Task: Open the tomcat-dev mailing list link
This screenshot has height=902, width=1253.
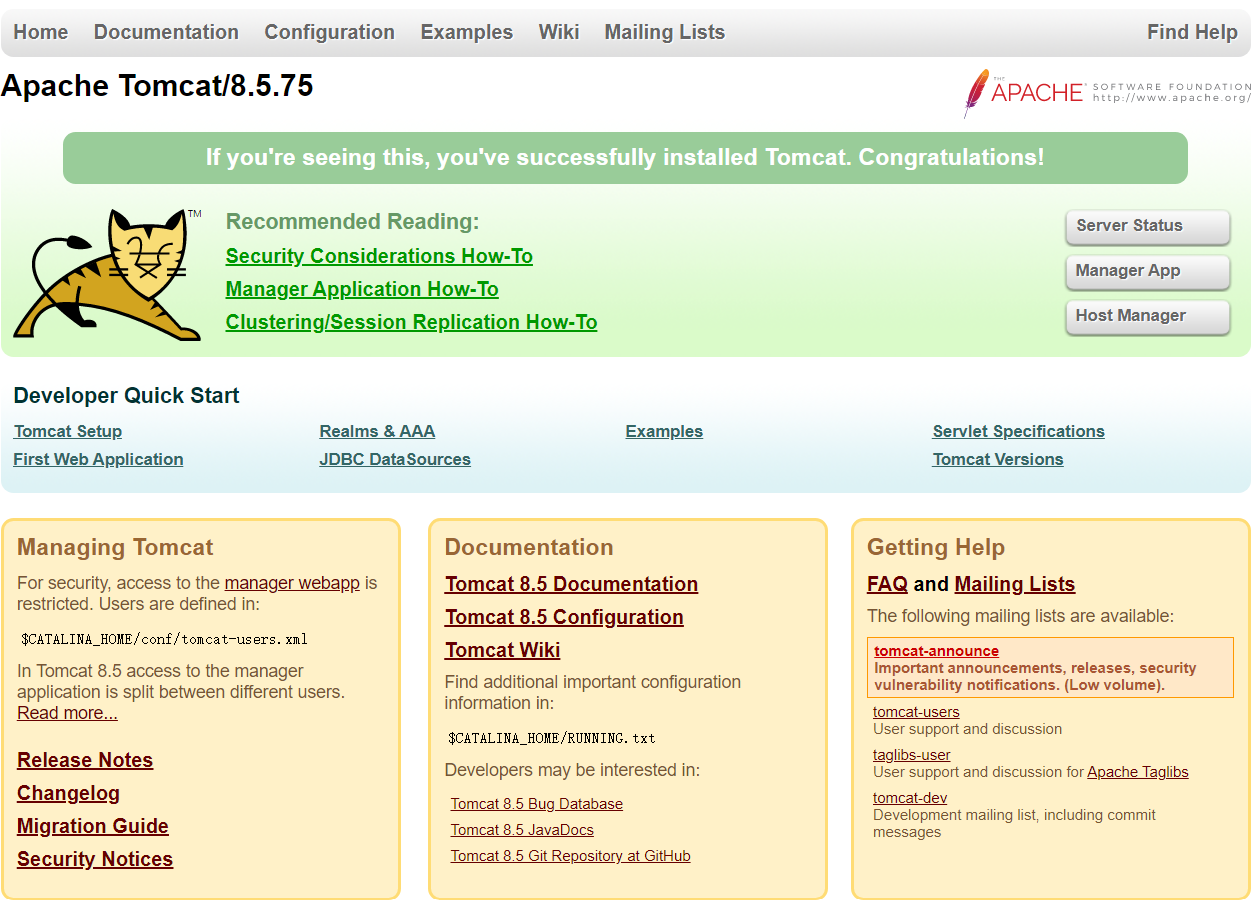Action: click(x=910, y=798)
